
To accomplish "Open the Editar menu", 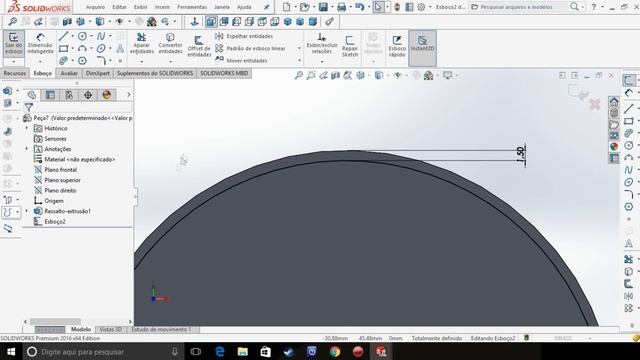I will pyautogui.click(x=119, y=7).
